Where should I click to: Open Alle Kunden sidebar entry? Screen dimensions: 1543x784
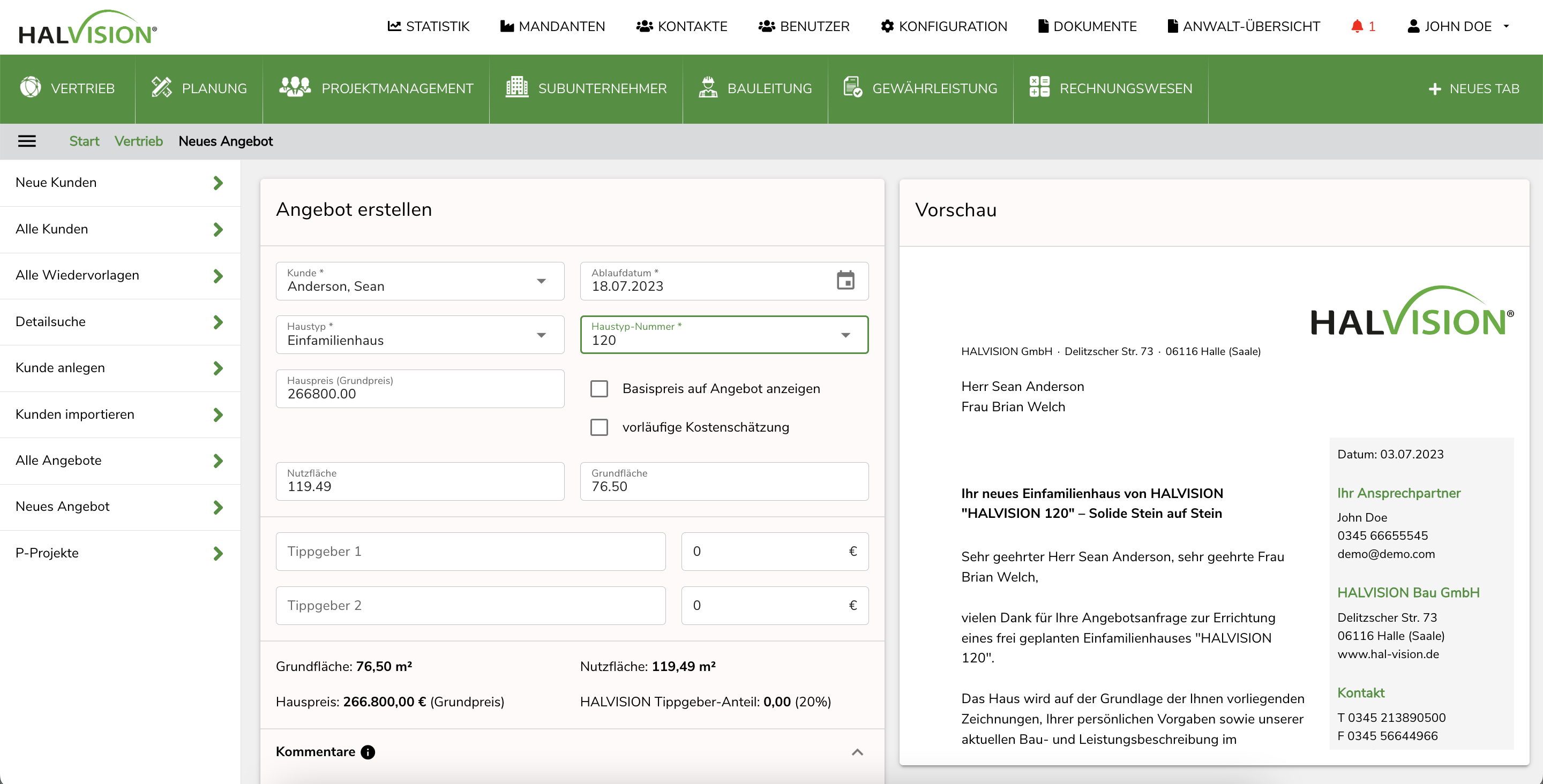click(x=120, y=229)
